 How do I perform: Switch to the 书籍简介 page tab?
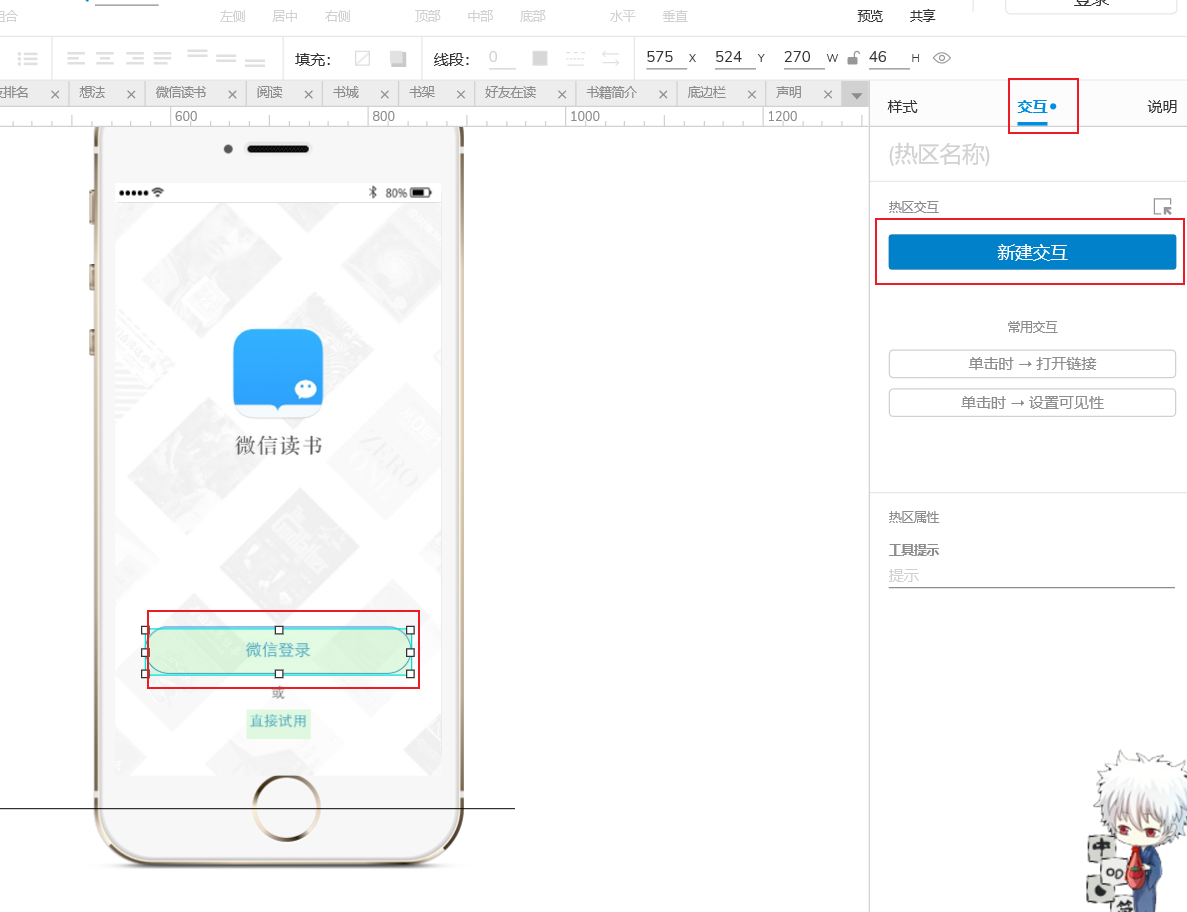point(612,92)
